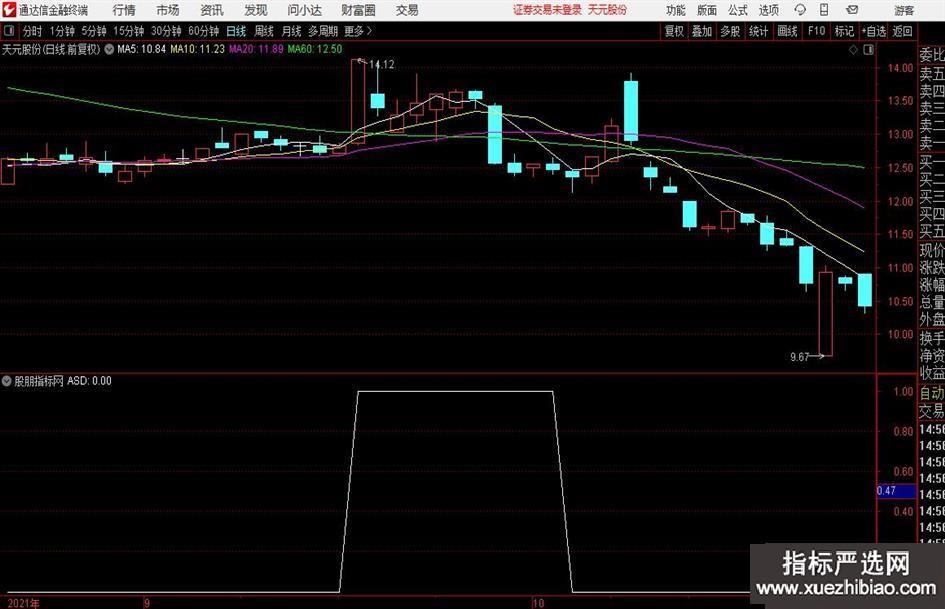945x609 pixels.
Task: Click the 叠加 overlay toolbar button
Action: click(702, 31)
